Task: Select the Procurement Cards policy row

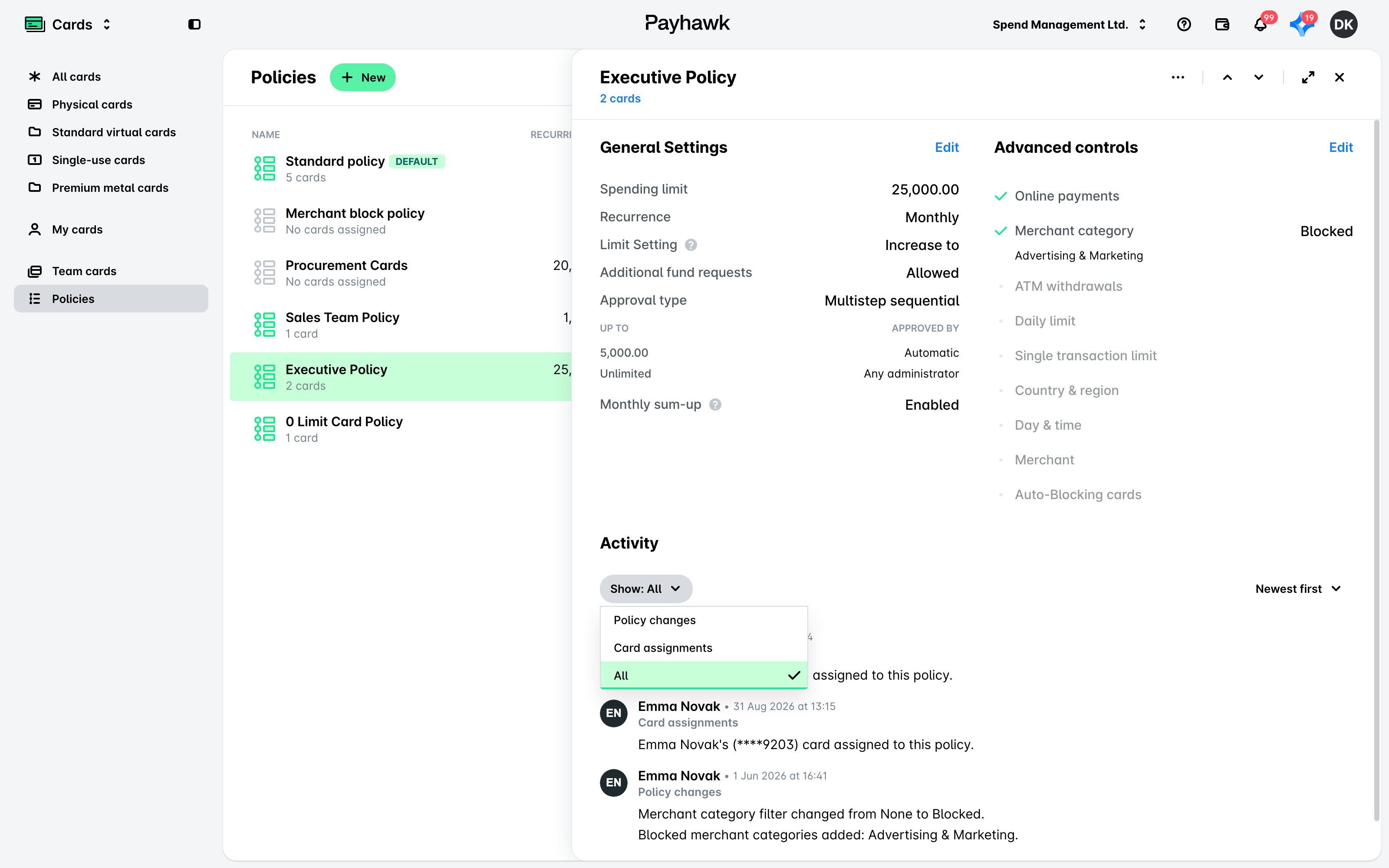Action: (401, 273)
